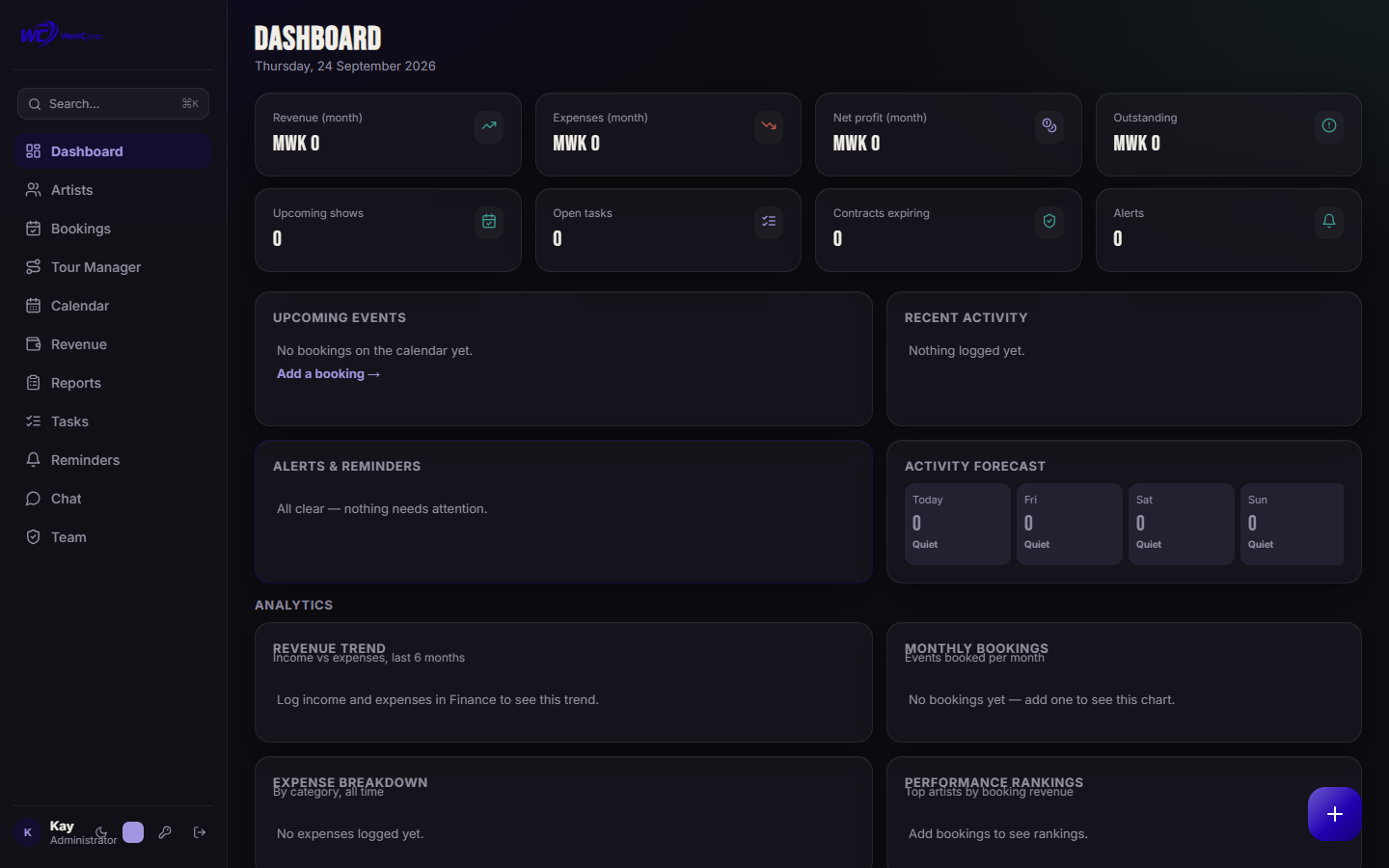The image size is (1389, 868).
Task: Click the ⌘K shortcut hint in the search box
Action: pyautogui.click(x=190, y=104)
